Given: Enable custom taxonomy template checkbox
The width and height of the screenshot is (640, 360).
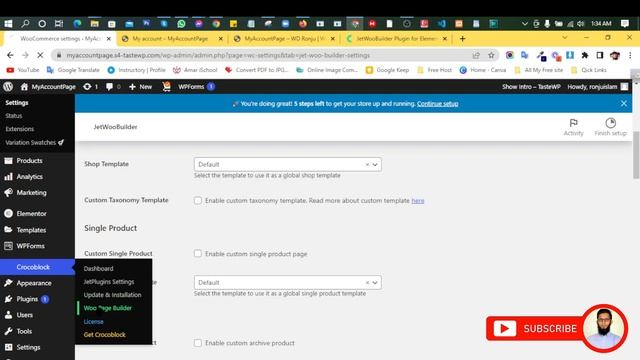Looking at the screenshot, I should (x=198, y=200).
